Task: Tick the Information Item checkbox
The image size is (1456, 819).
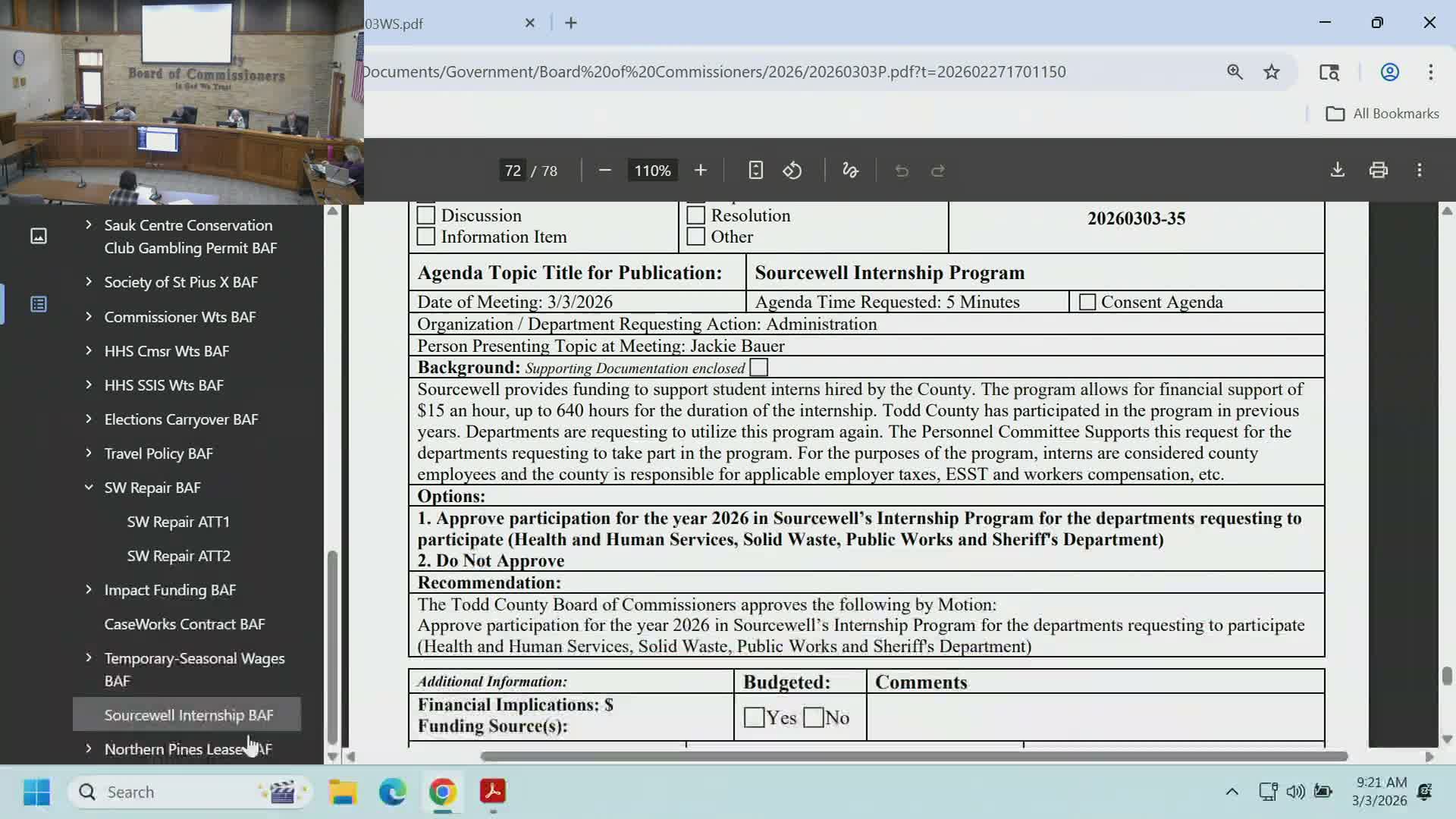Action: tap(426, 237)
